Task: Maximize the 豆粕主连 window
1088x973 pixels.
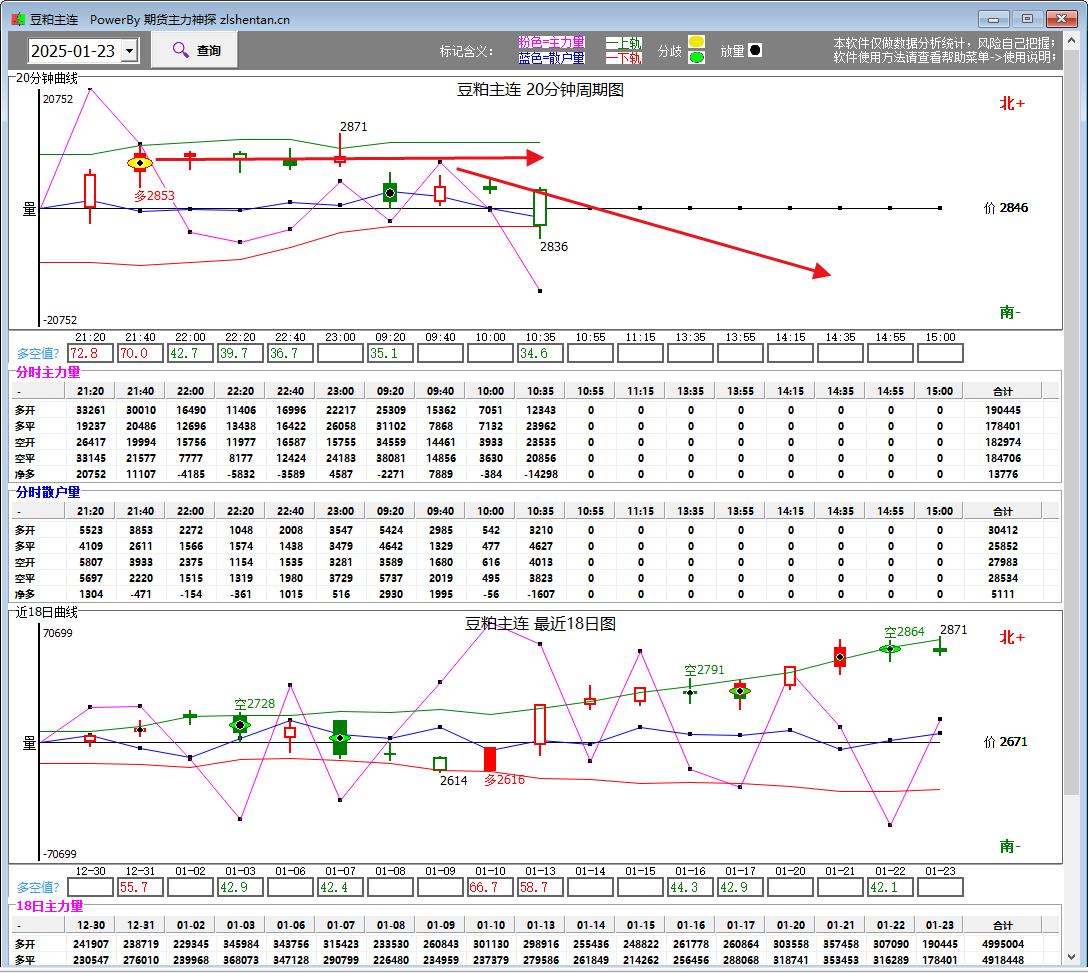Action: point(1027,18)
